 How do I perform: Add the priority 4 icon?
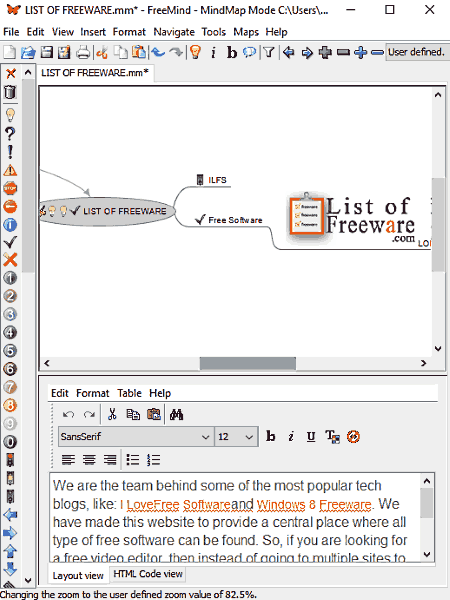pos(10,333)
